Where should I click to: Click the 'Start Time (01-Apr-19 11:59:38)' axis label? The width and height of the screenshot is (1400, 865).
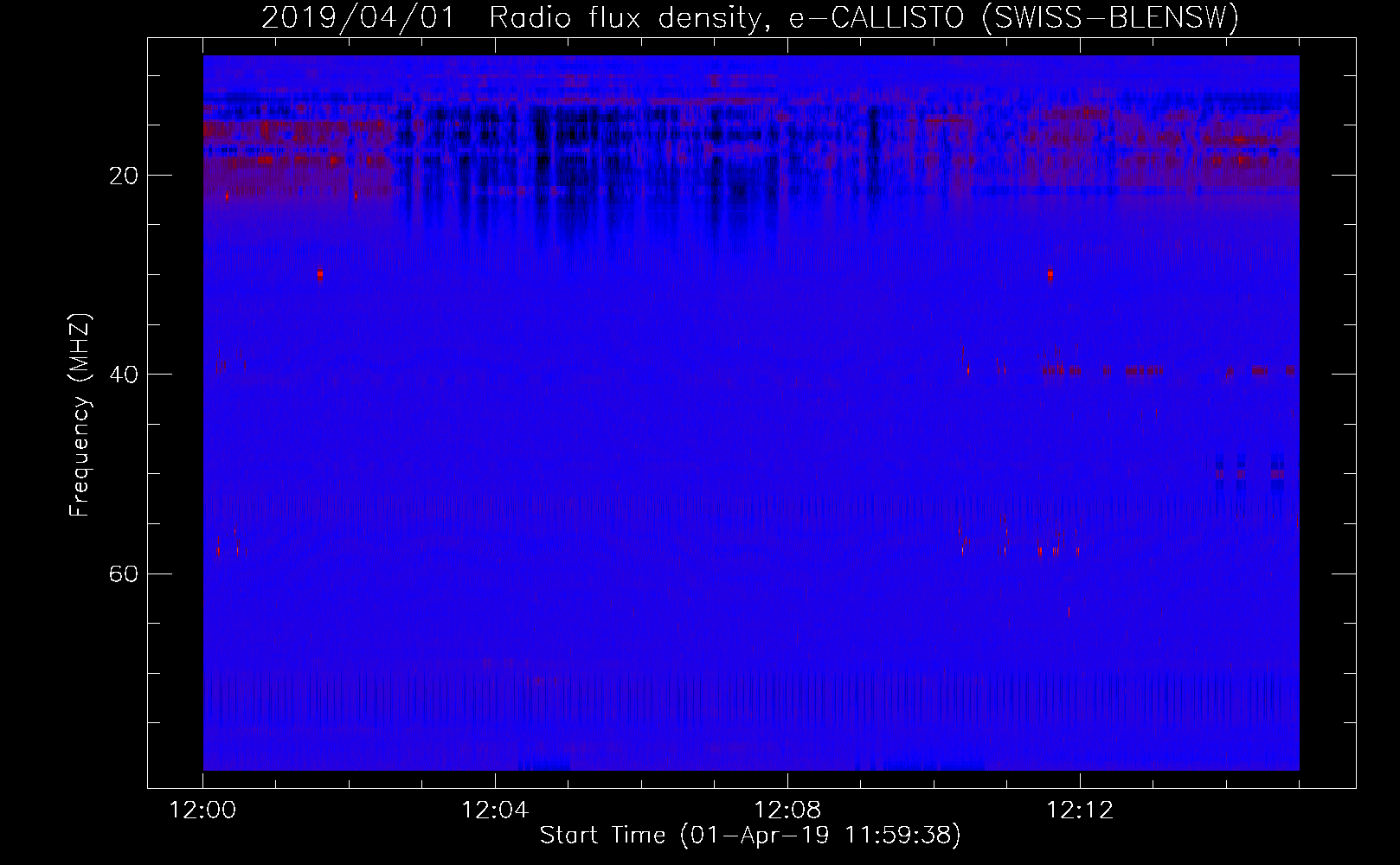click(x=750, y=836)
